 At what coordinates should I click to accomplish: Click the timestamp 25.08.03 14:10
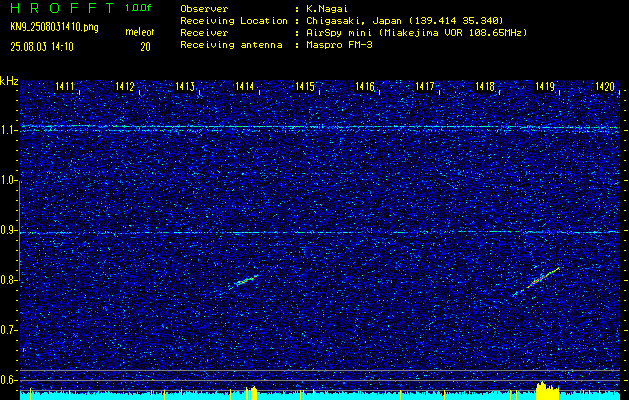[x=42, y=47]
